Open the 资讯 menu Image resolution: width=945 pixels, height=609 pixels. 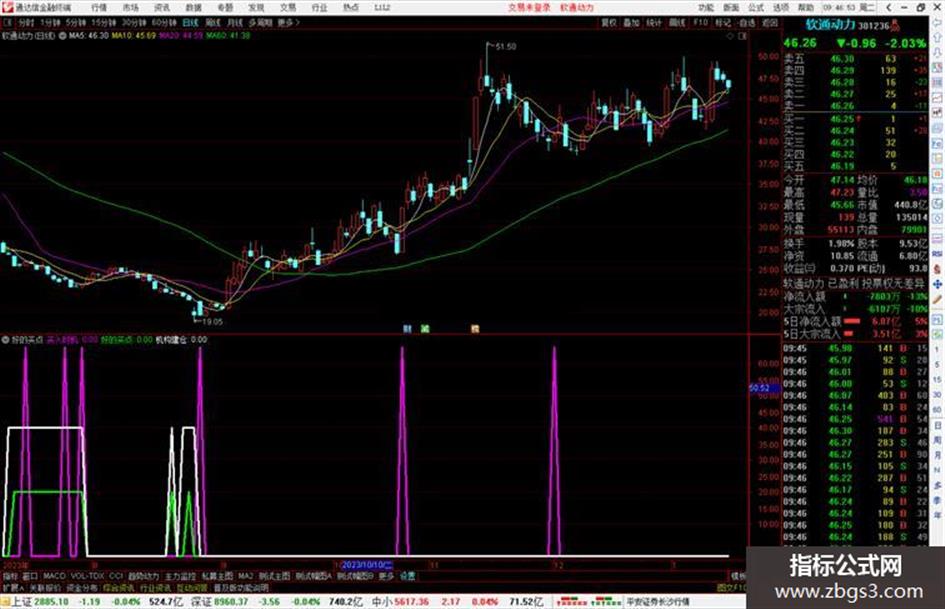162,8
